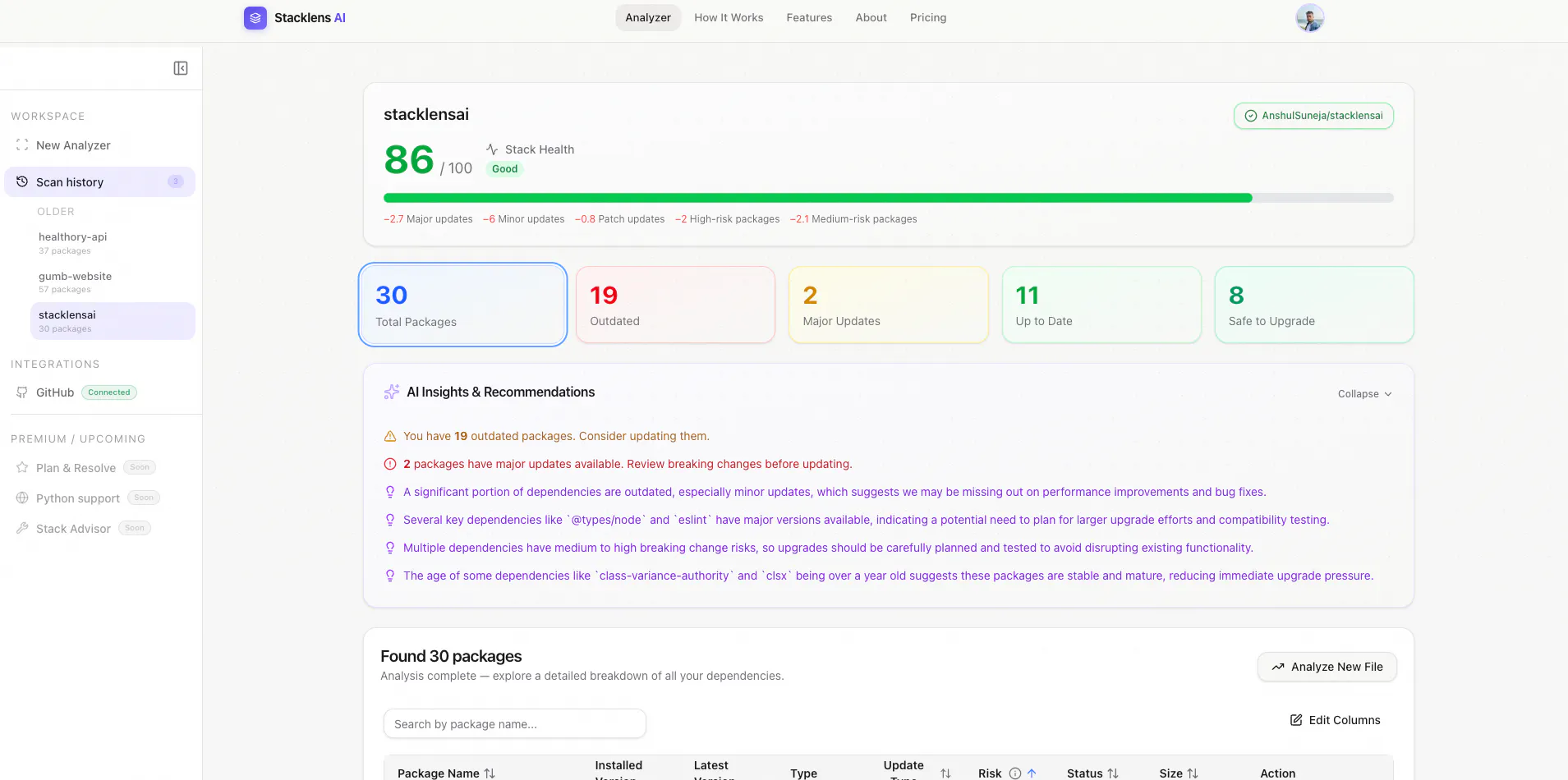This screenshot has width=1568, height=780.
Task: Open the Edit Columns option
Action: pos(1336,720)
